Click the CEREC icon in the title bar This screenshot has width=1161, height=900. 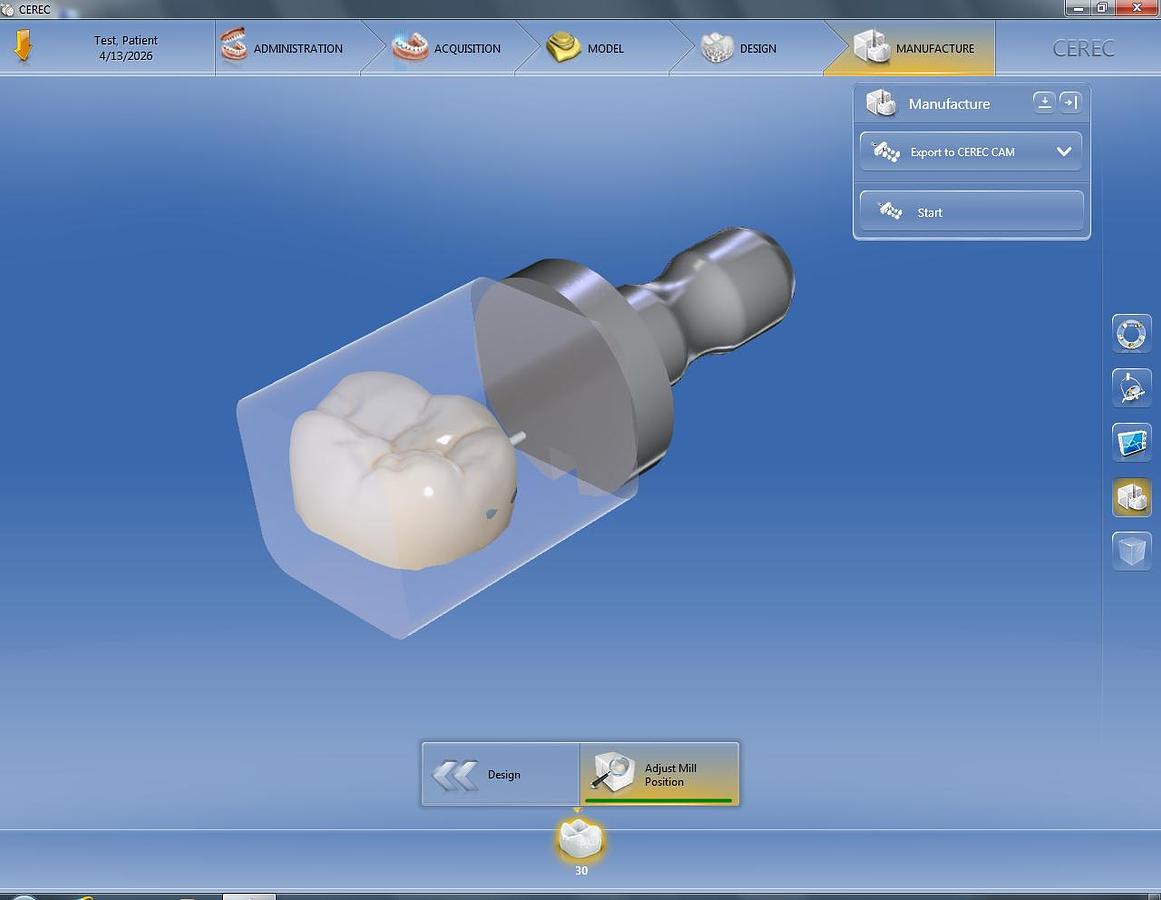tap(9, 9)
